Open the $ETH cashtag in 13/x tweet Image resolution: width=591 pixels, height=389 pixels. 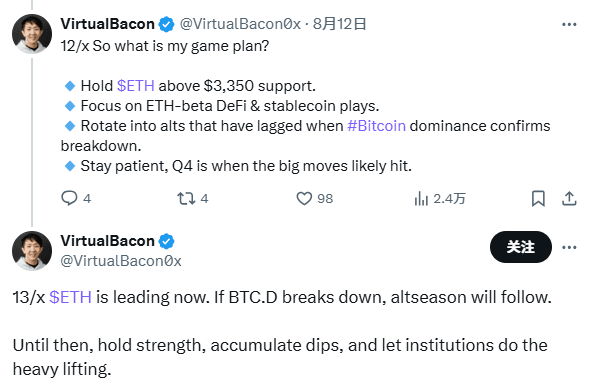[70, 297]
